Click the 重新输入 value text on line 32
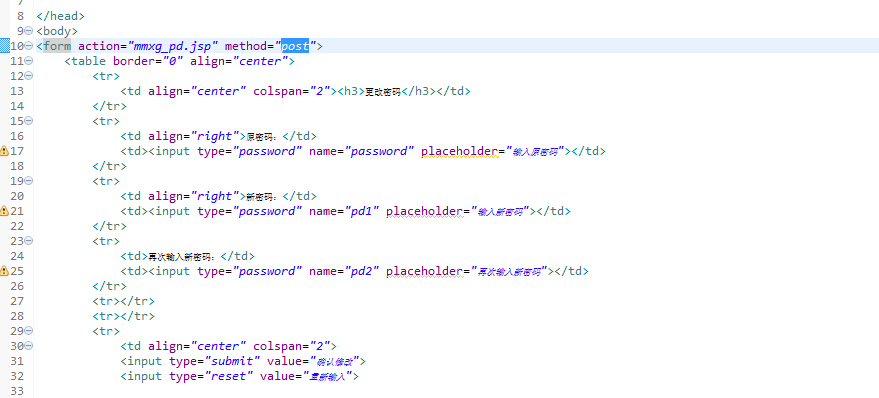Viewport: 879px width, 398px height. 327,377
